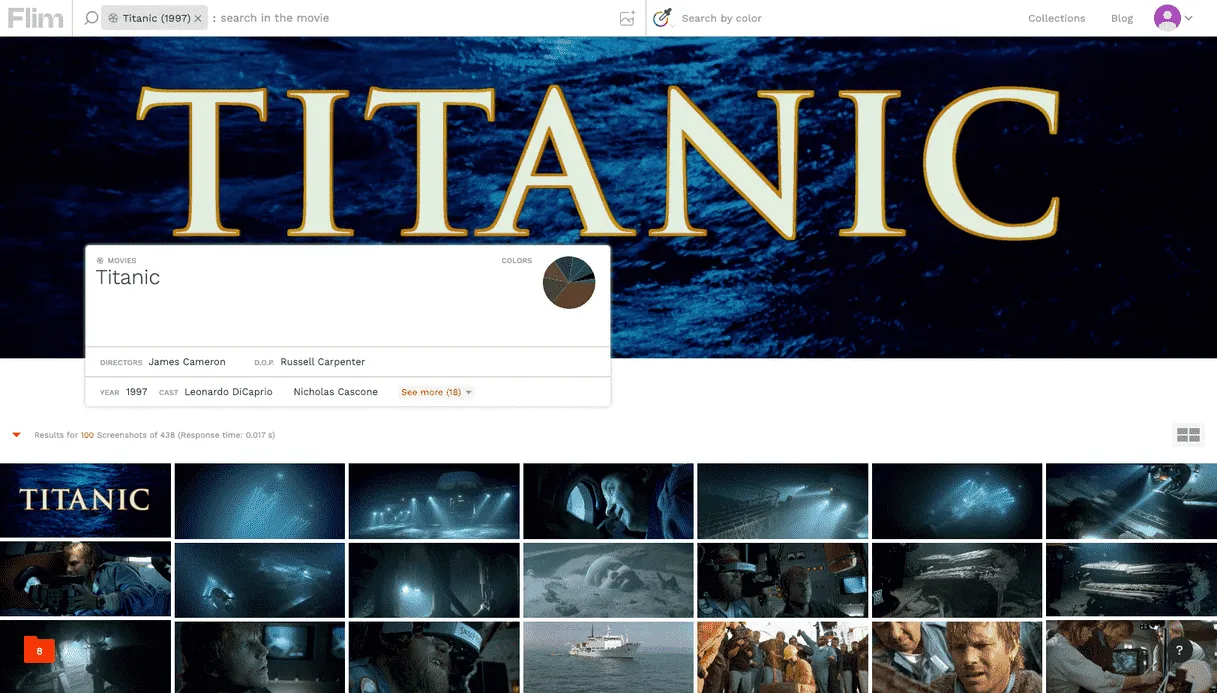Click the Titanic (1997) filter tag
The image size is (1217, 693).
point(155,18)
